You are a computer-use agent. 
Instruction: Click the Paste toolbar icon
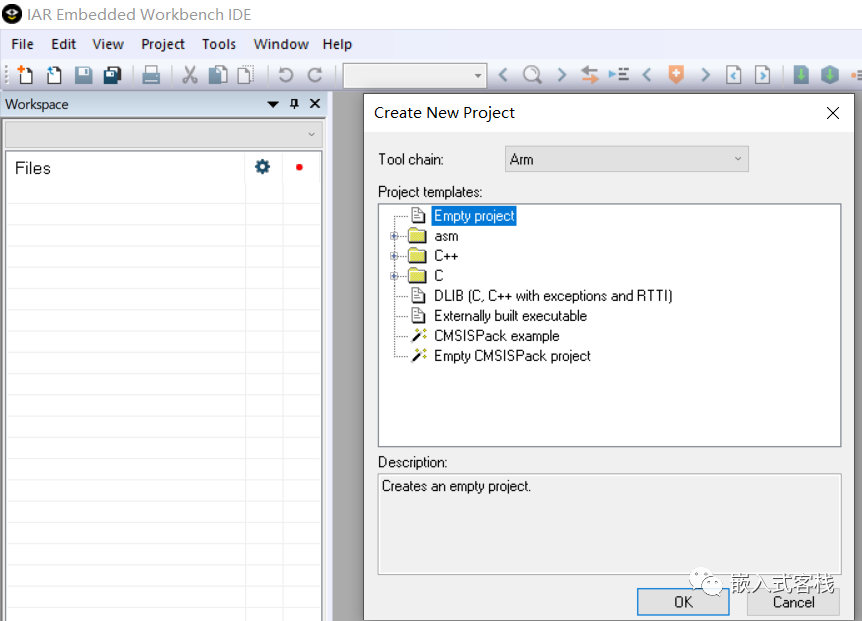click(246, 75)
